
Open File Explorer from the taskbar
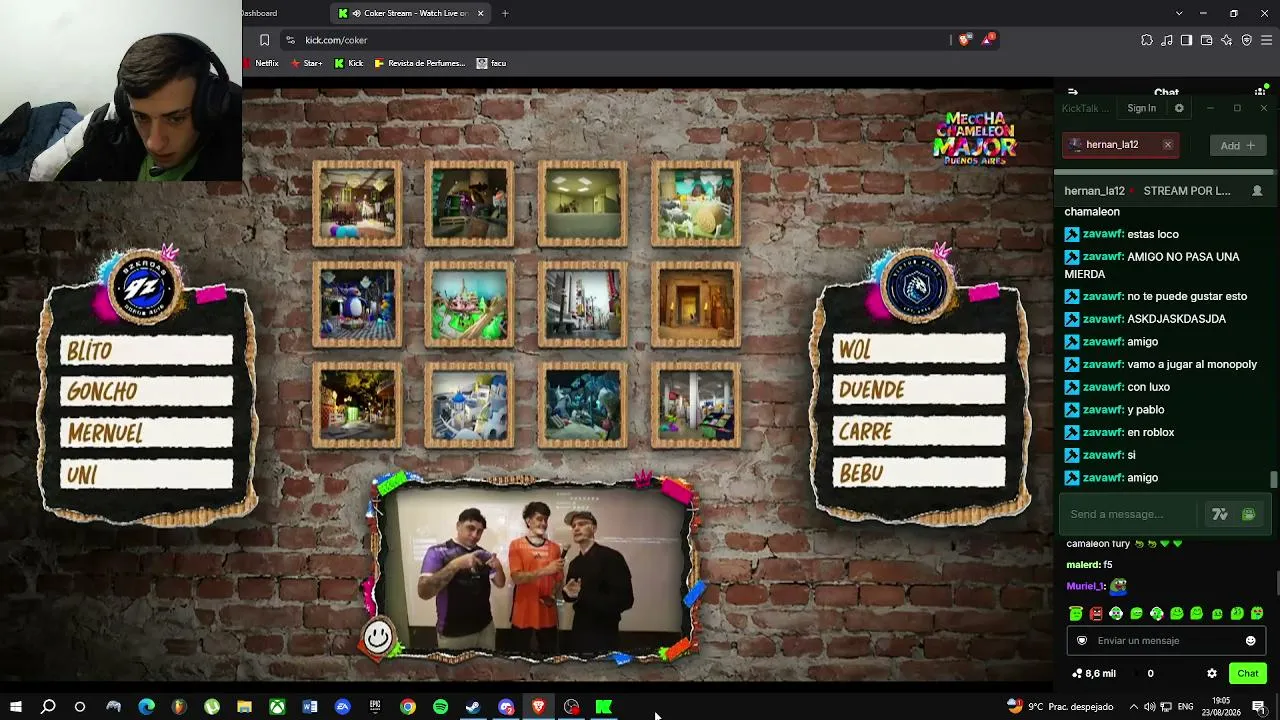point(244,707)
